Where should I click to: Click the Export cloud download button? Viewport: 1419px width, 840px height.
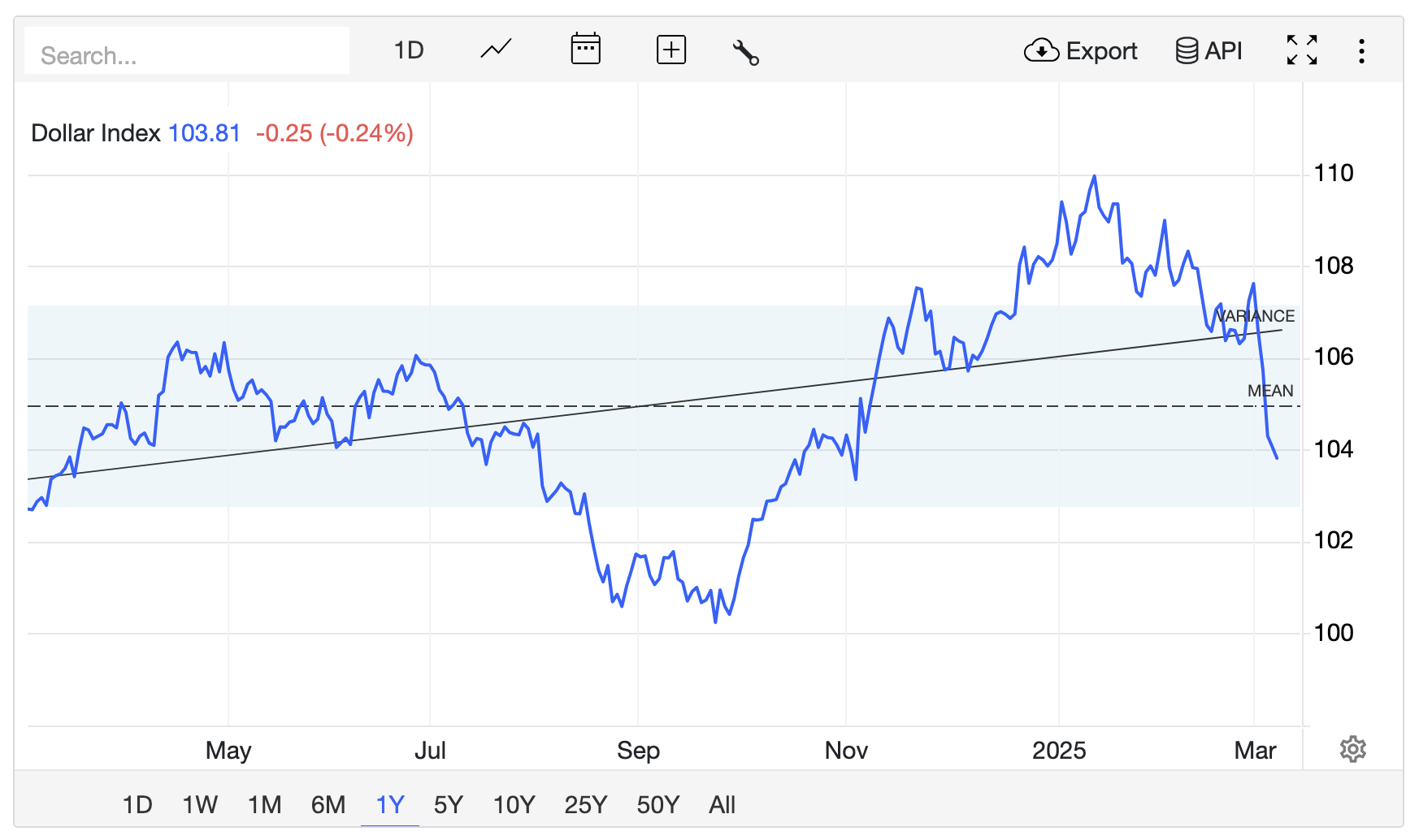(x=1080, y=51)
